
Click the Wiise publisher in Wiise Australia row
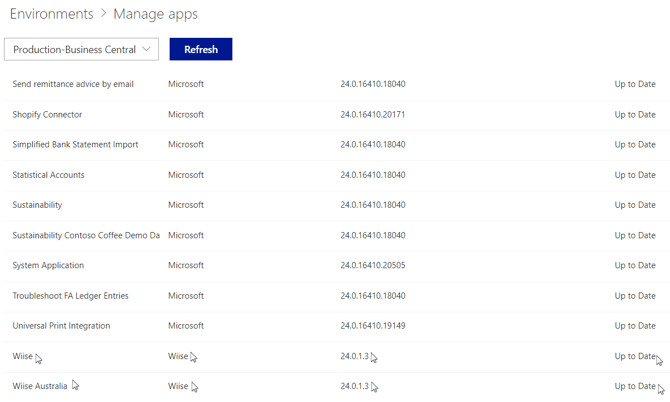click(x=177, y=386)
